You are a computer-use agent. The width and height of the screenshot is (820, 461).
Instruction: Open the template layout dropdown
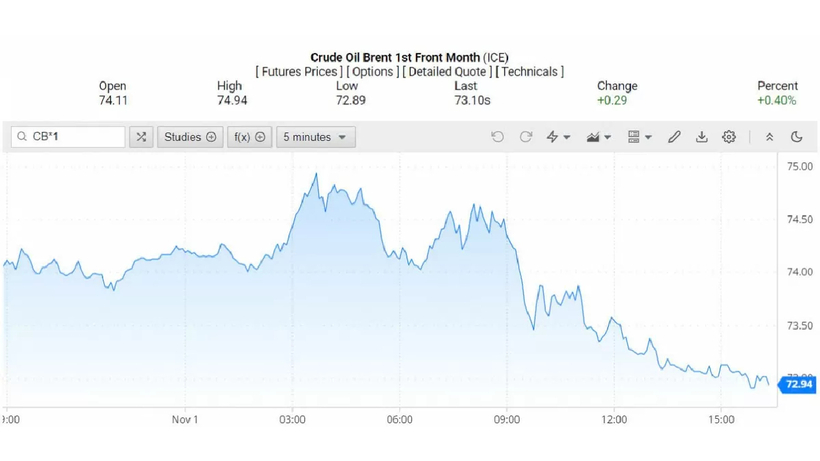click(639, 137)
